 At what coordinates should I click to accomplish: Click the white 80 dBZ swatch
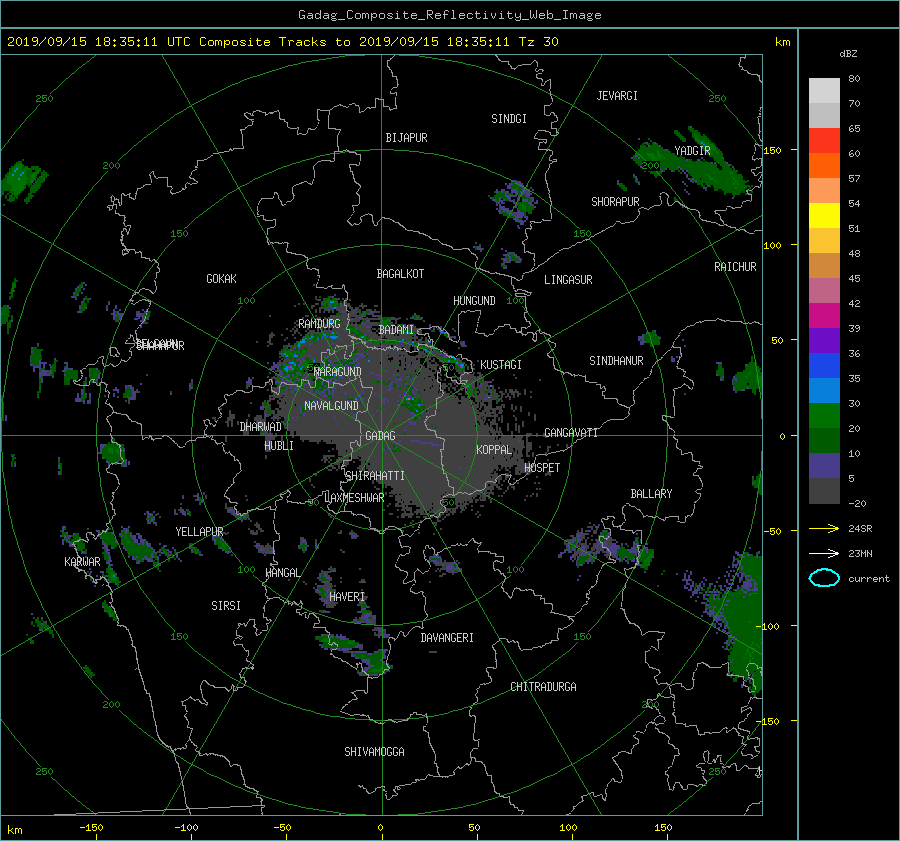point(824,91)
